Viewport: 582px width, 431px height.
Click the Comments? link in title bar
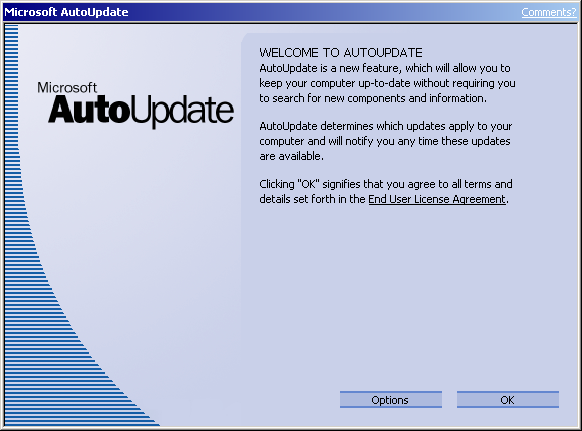pyautogui.click(x=549, y=12)
